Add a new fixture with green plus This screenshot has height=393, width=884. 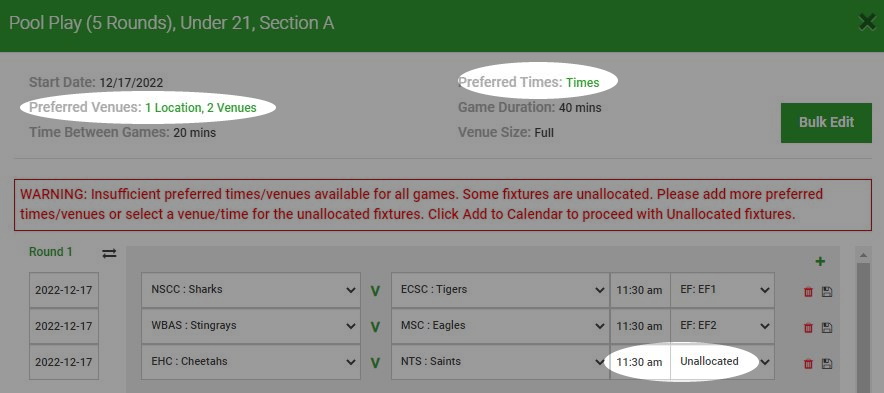(820, 261)
